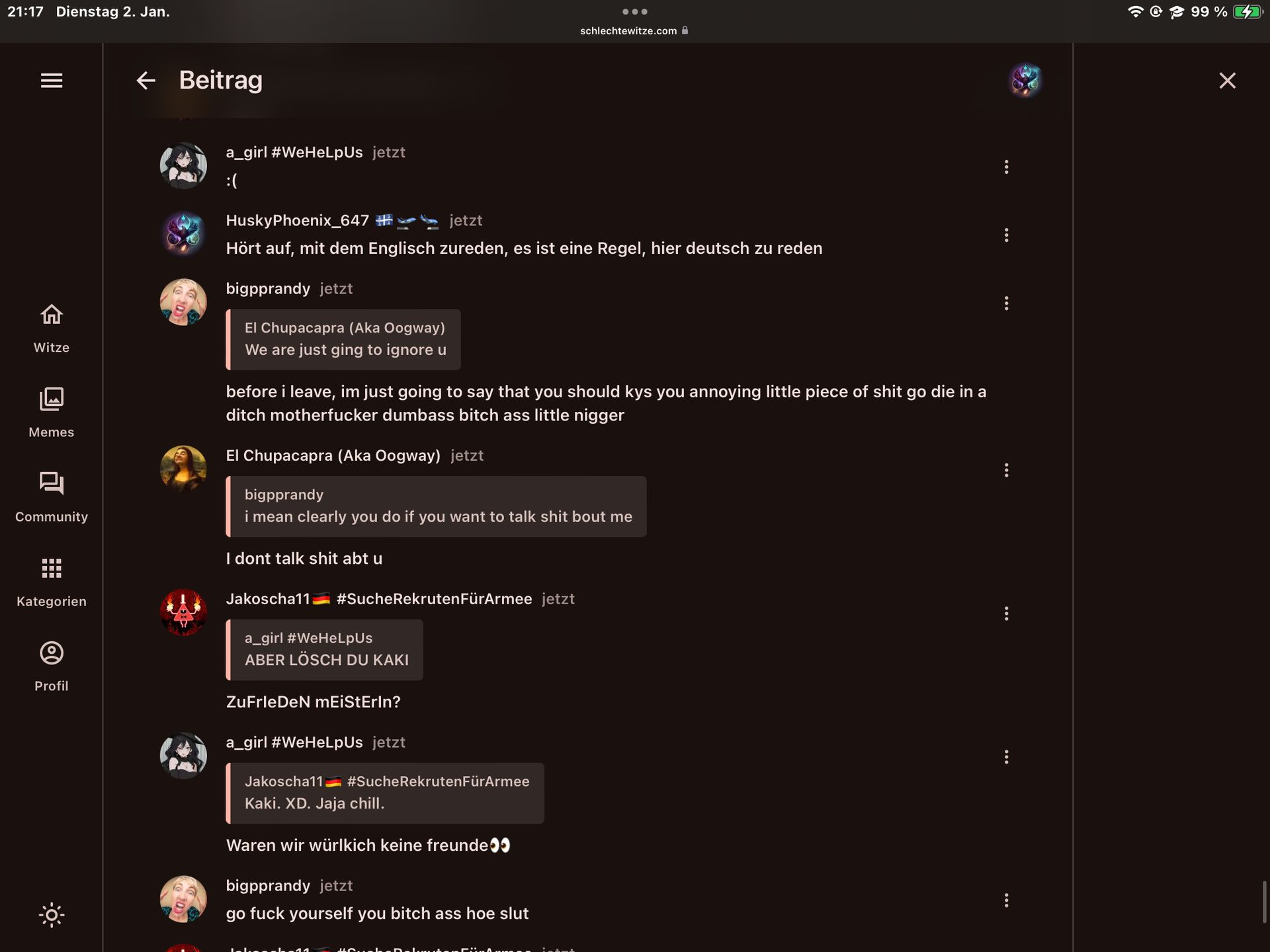Open the Memes section
Screen dimensions: 1270x952
52,413
